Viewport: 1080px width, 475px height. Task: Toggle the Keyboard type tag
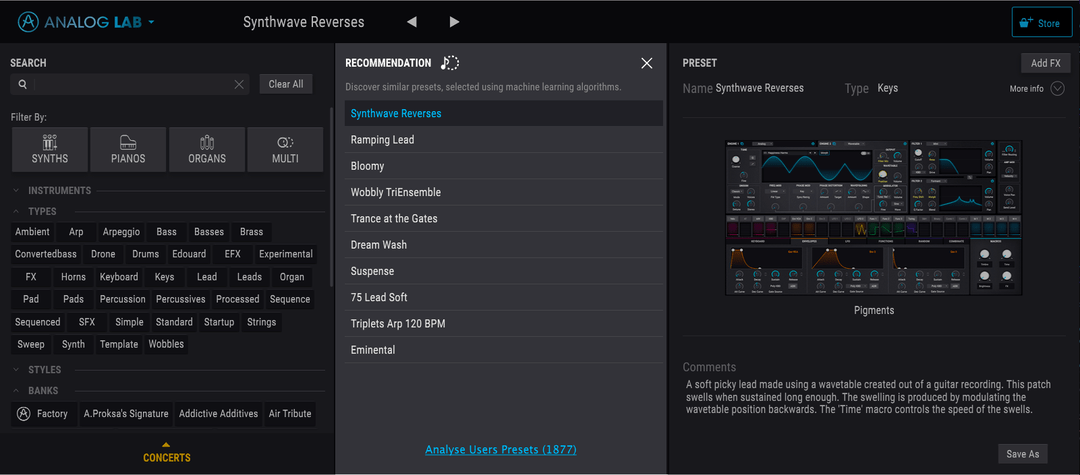(119, 277)
